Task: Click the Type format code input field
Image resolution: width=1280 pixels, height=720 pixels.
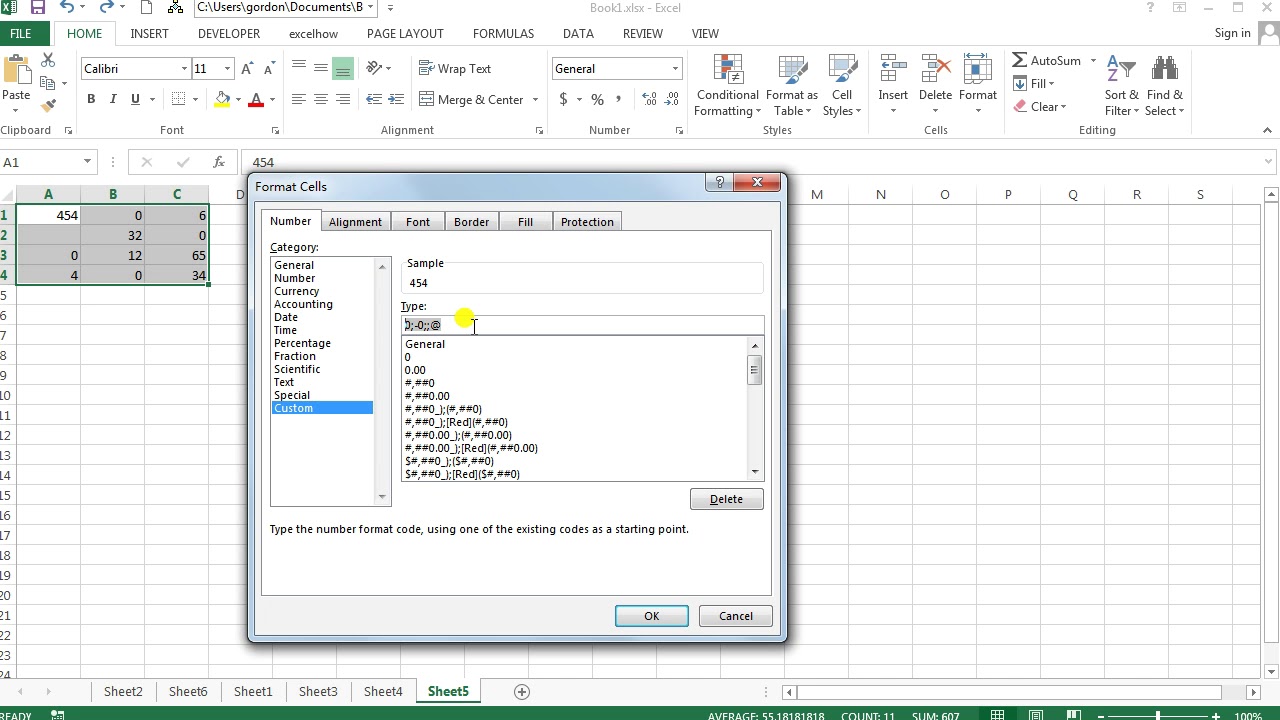Action: 582,325
